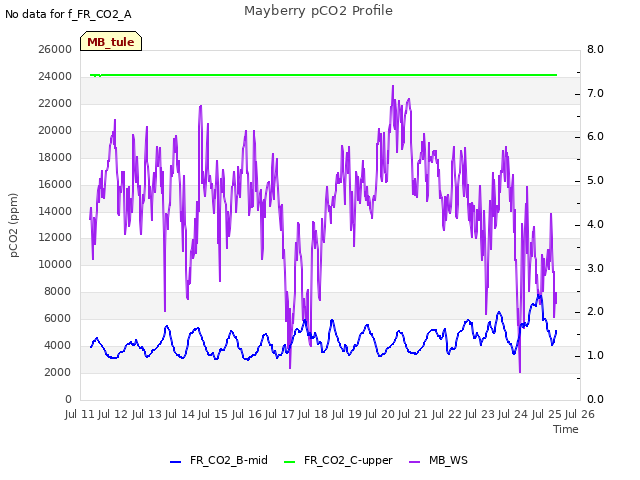Click the blue FR_CO2_B-mid legend swatch
This screenshot has width=640, height=480.
[176, 462]
